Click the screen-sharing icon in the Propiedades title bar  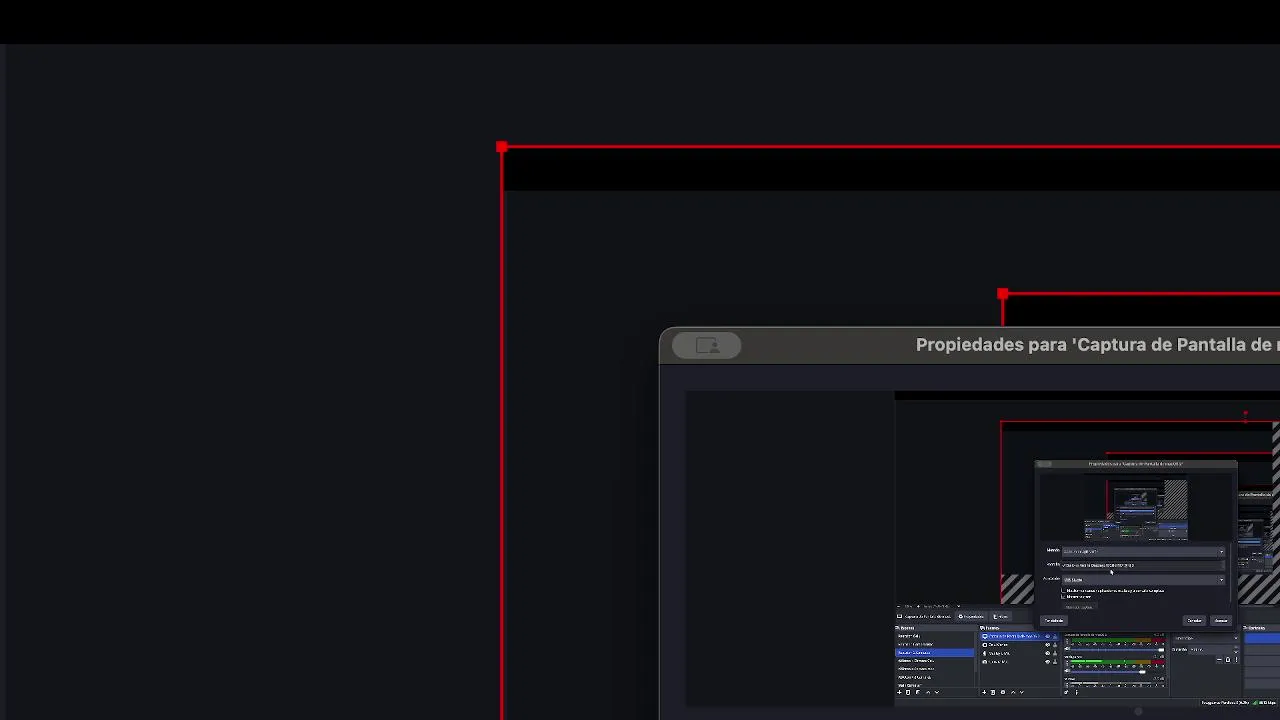(707, 346)
